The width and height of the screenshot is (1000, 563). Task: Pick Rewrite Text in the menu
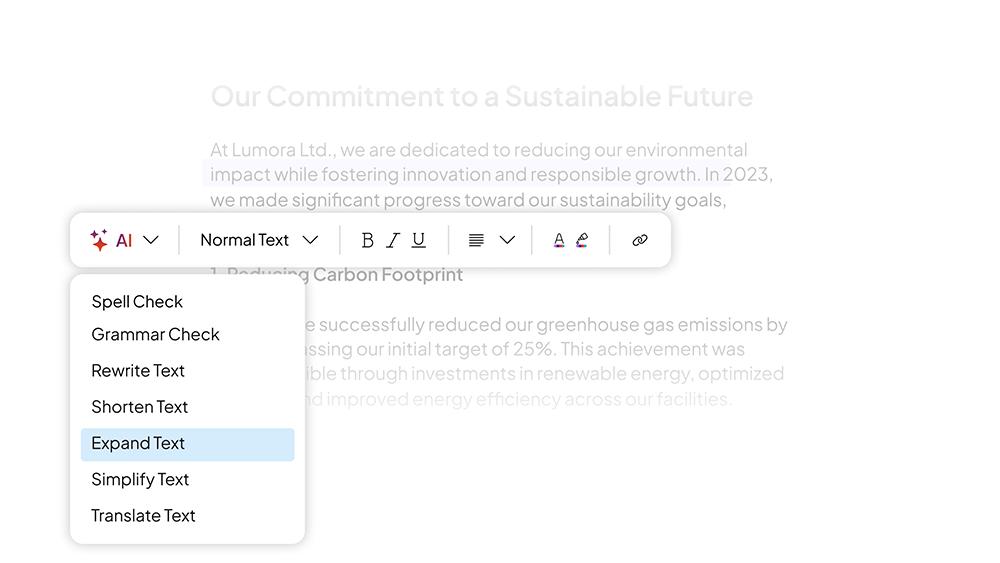click(x=138, y=370)
